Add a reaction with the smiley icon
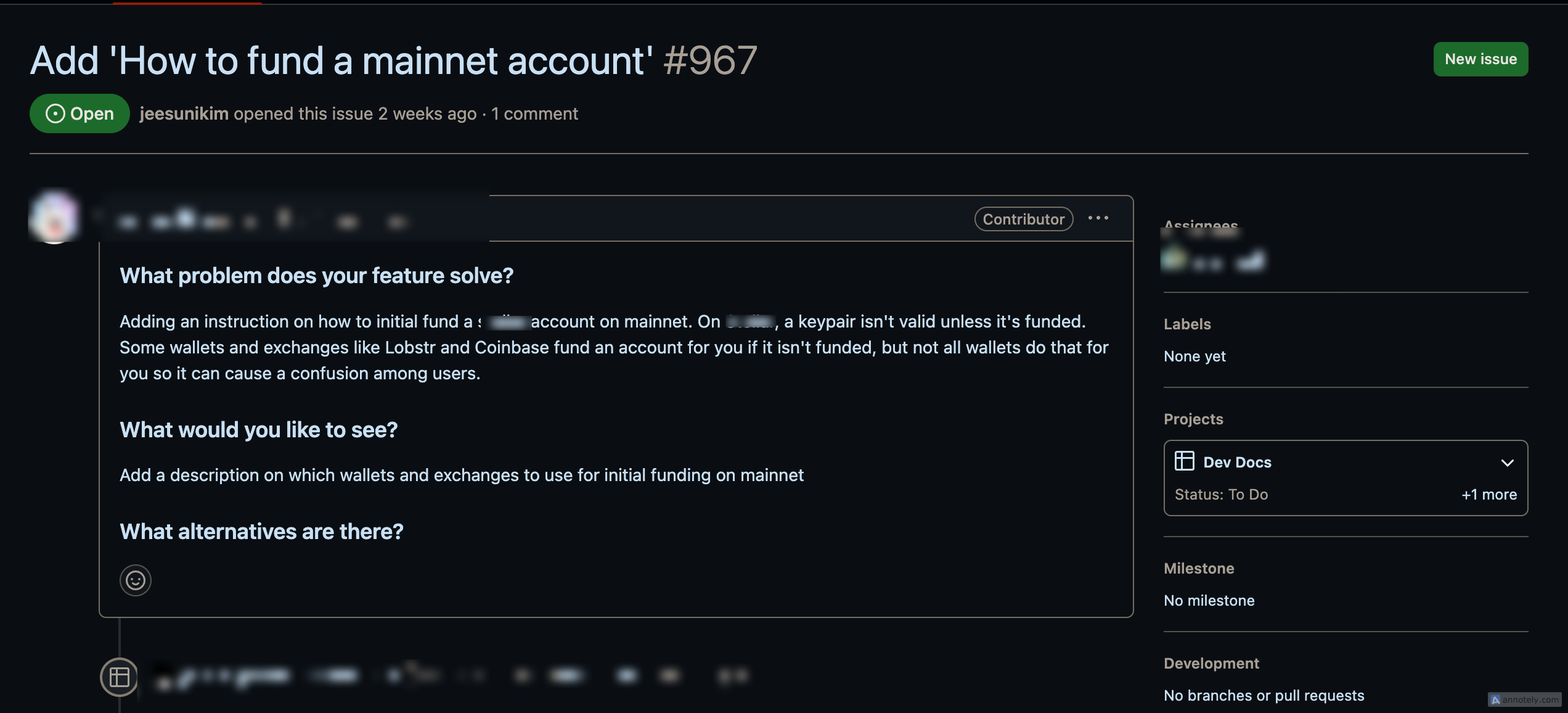The height and width of the screenshot is (713, 1568). click(x=136, y=580)
